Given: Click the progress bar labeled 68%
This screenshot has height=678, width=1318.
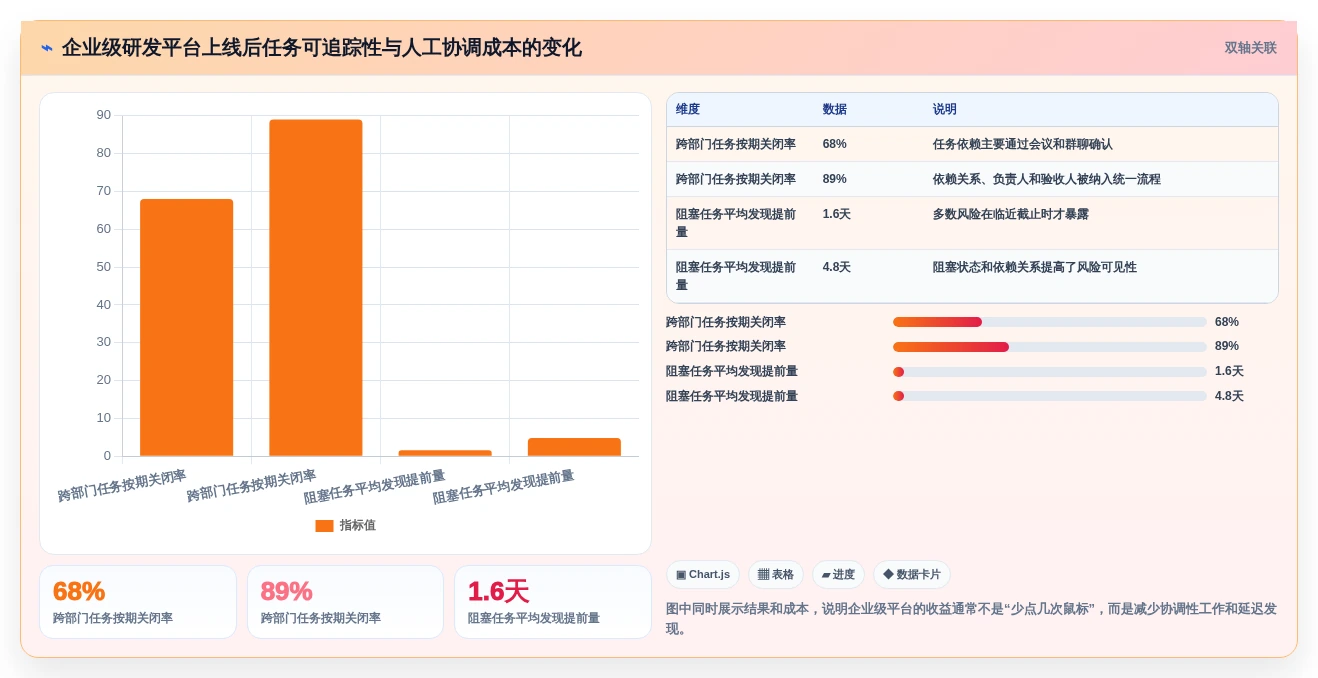Looking at the screenshot, I should pyautogui.click(x=1049, y=322).
